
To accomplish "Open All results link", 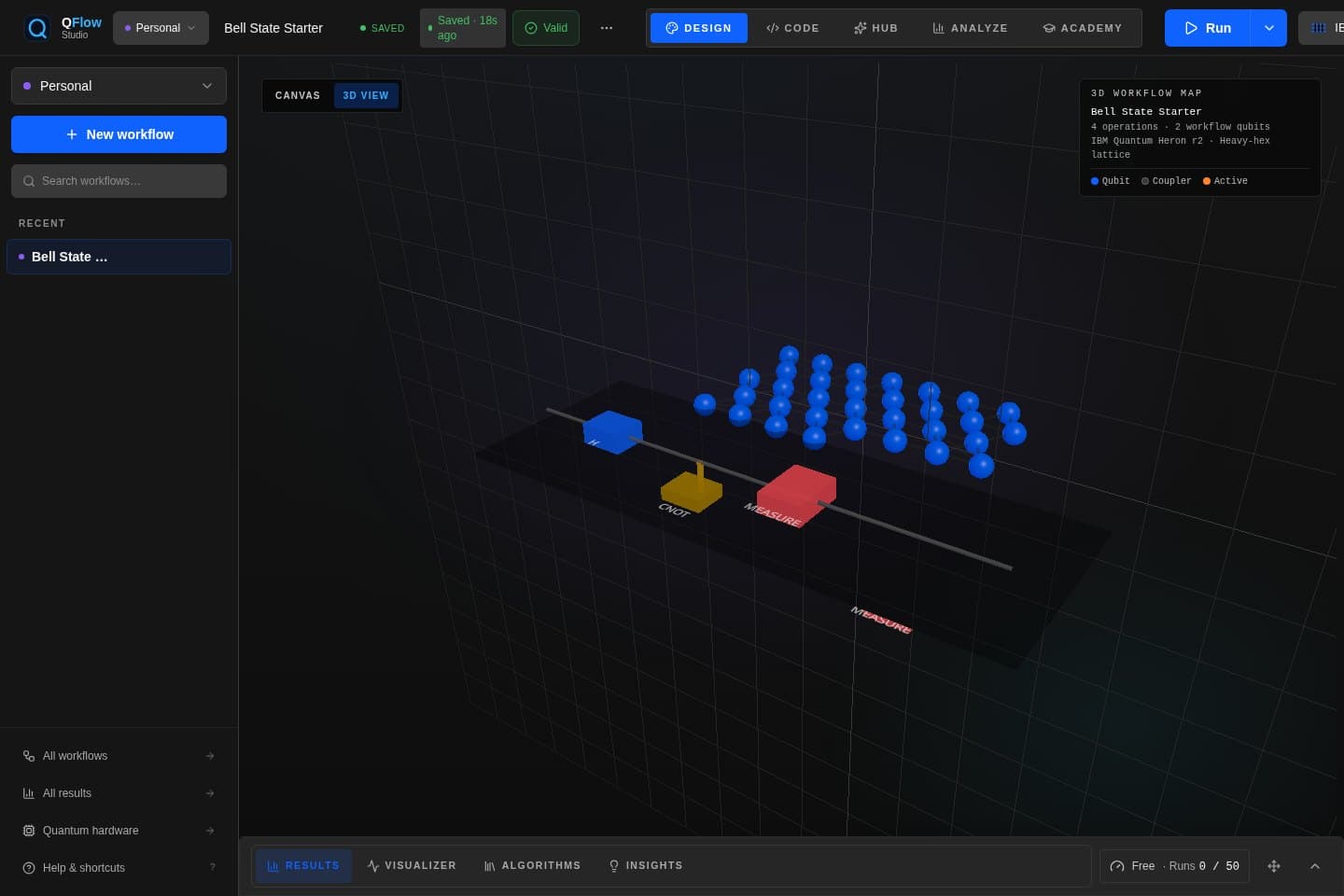I will (119, 793).
